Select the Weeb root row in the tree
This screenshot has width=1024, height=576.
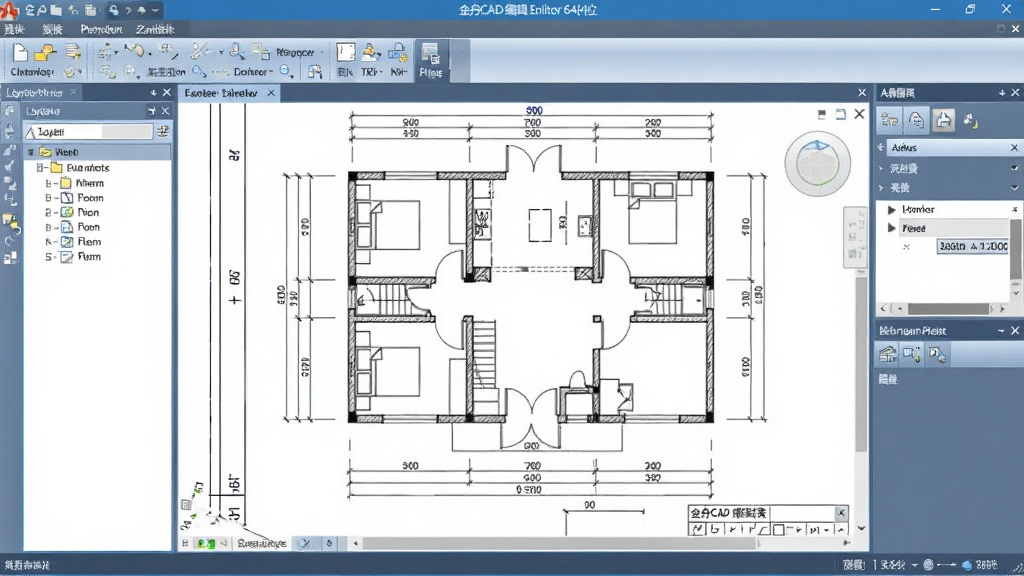(98, 152)
